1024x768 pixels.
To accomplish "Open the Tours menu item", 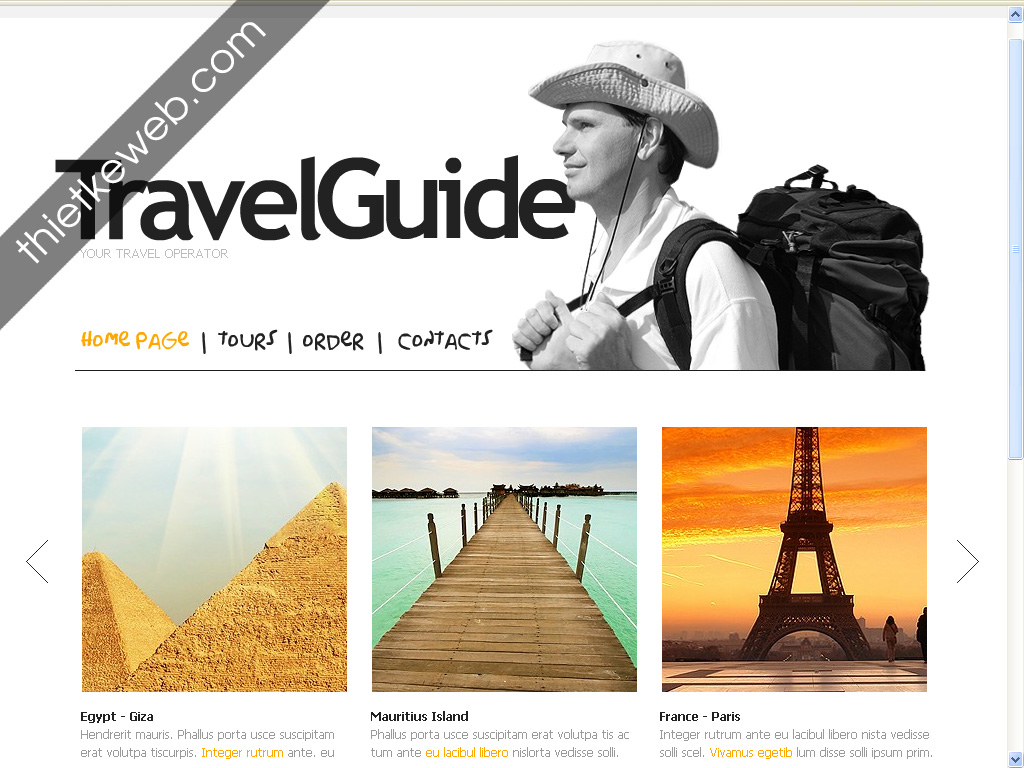I will 247,340.
